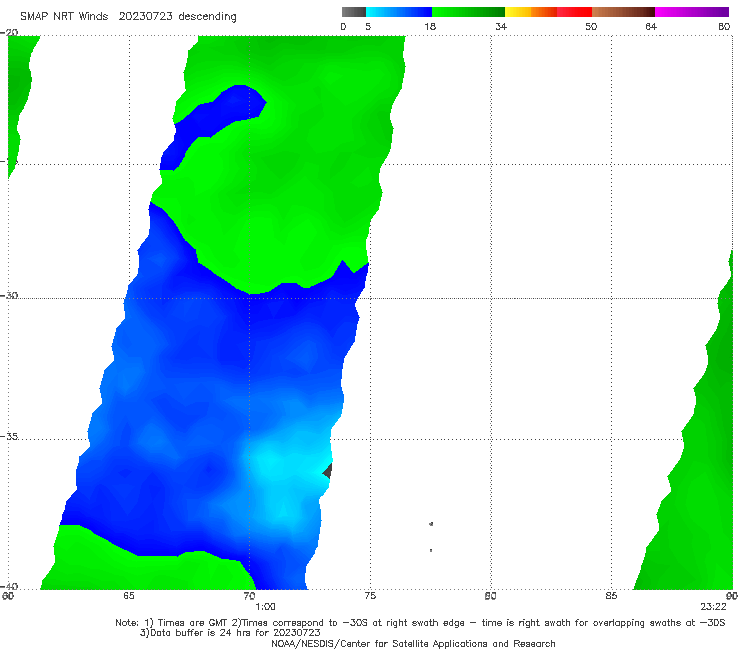Click the swath time label '1:00'

(265, 607)
